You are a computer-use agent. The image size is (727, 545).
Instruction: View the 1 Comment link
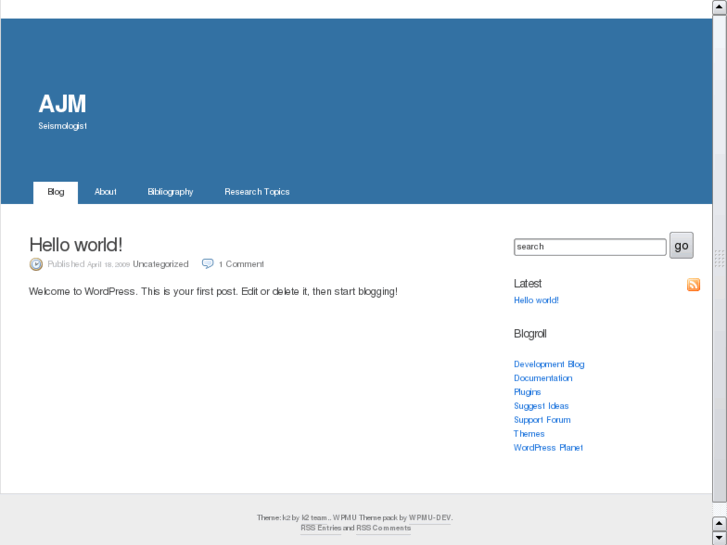(x=242, y=264)
